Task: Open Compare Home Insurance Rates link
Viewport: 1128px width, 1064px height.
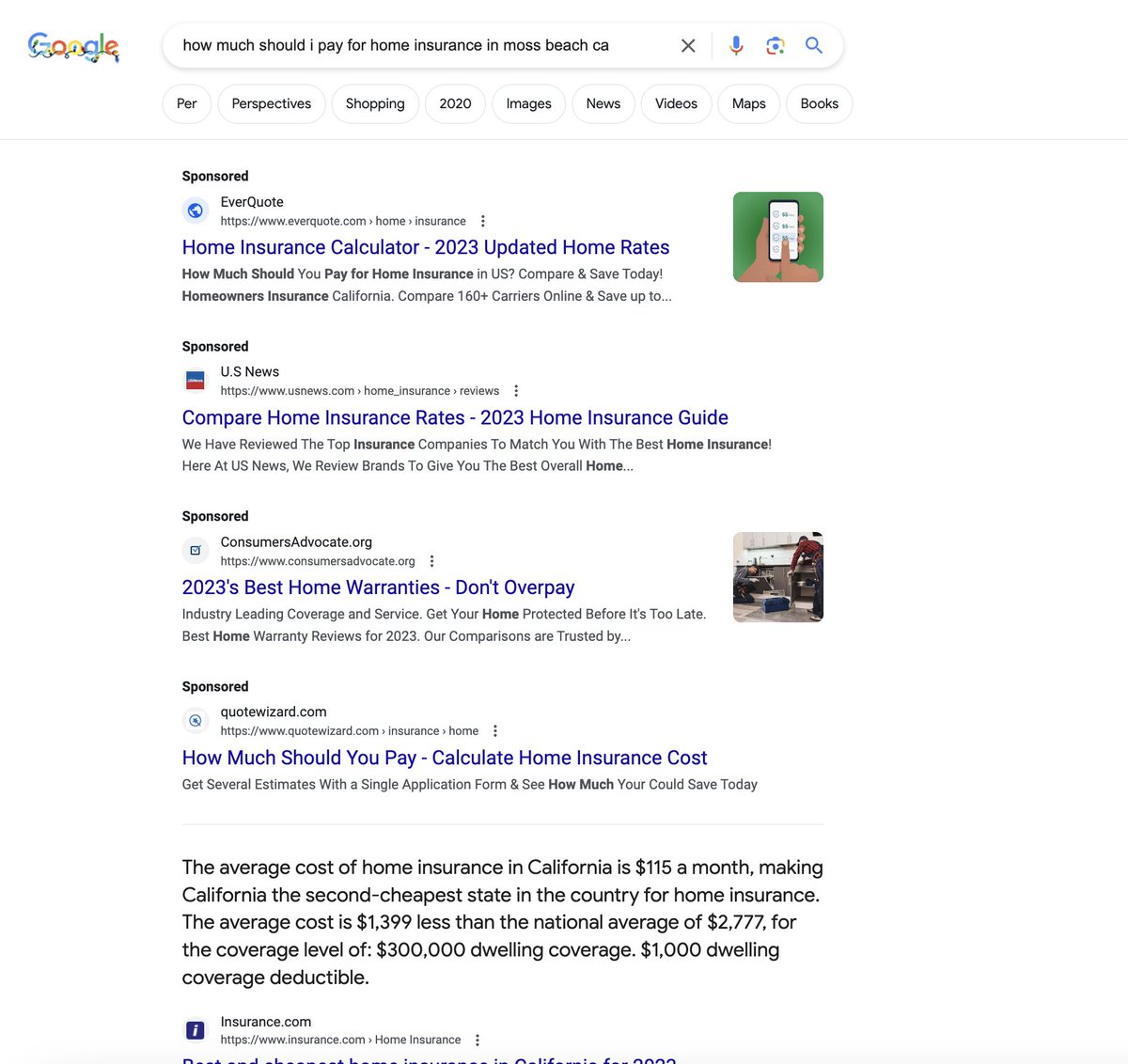Action: pos(455,417)
